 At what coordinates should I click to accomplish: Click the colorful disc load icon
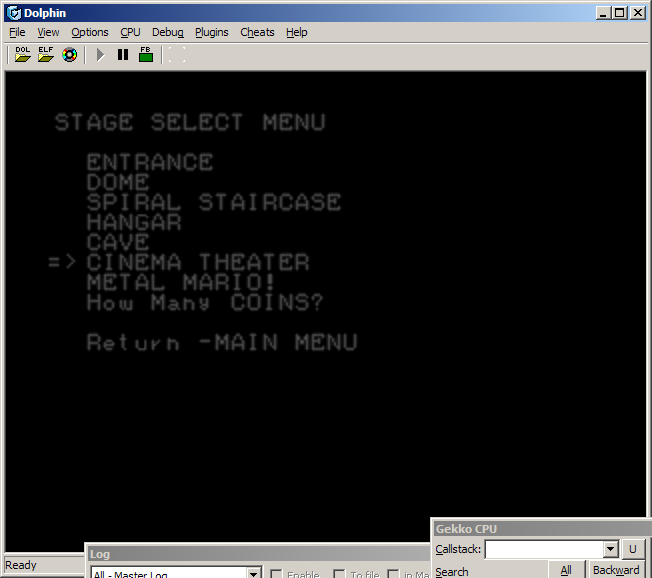(69, 54)
